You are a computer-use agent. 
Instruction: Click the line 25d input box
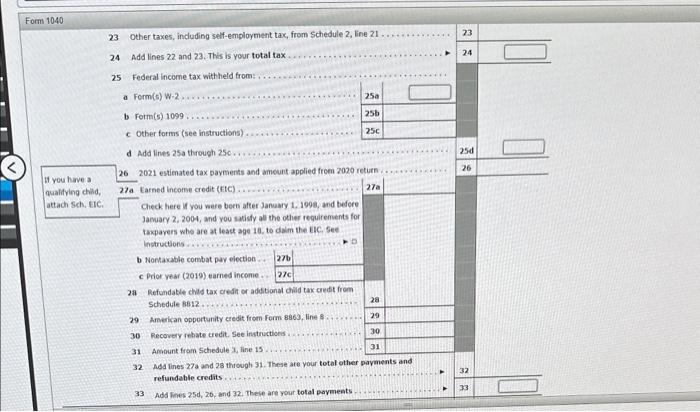point(524,147)
